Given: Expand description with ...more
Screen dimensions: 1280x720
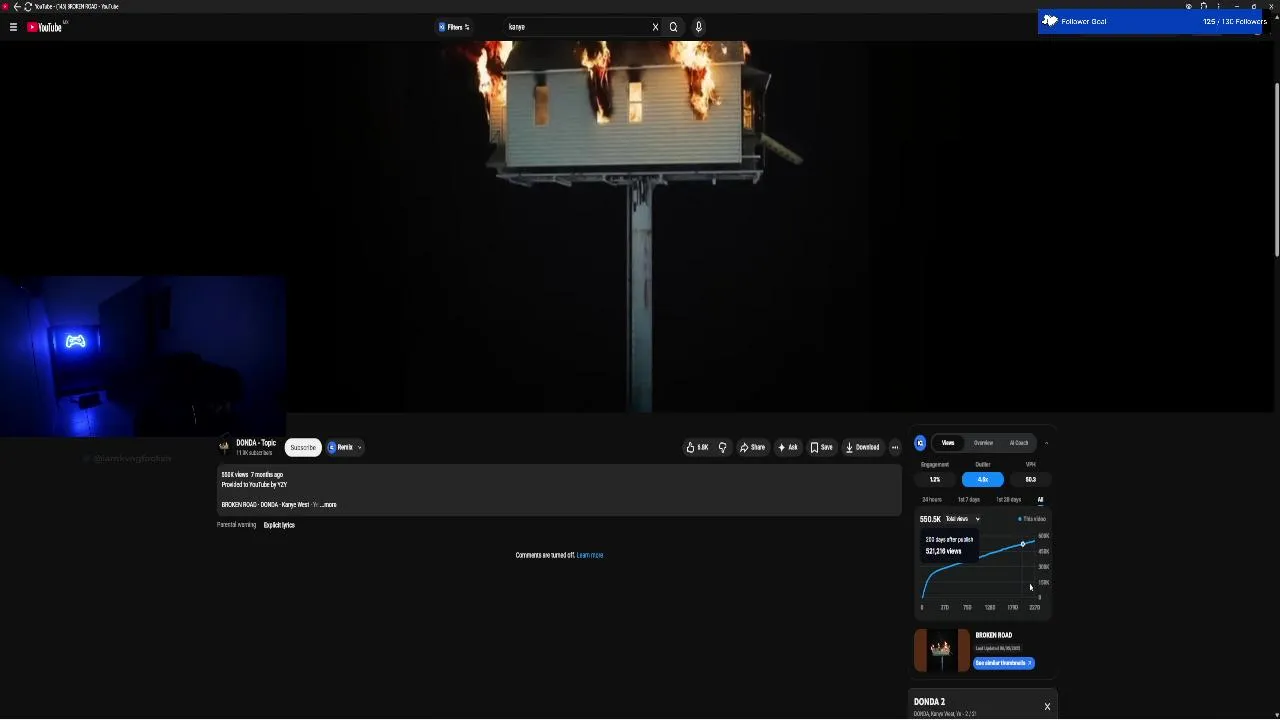Looking at the screenshot, I should 328,505.
